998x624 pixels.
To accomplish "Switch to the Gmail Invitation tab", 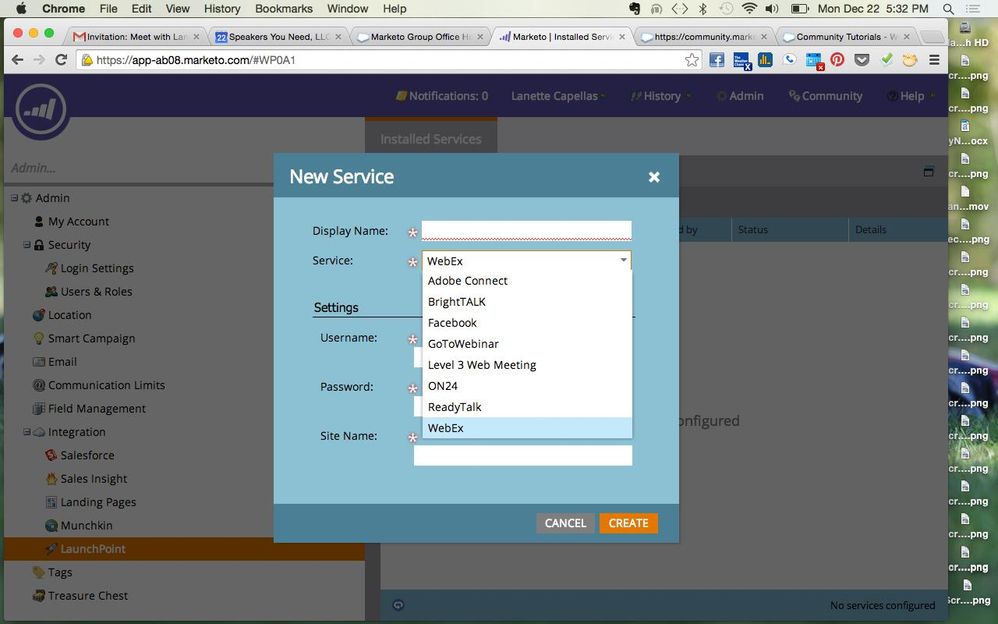I will pyautogui.click(x=137, y=36).
